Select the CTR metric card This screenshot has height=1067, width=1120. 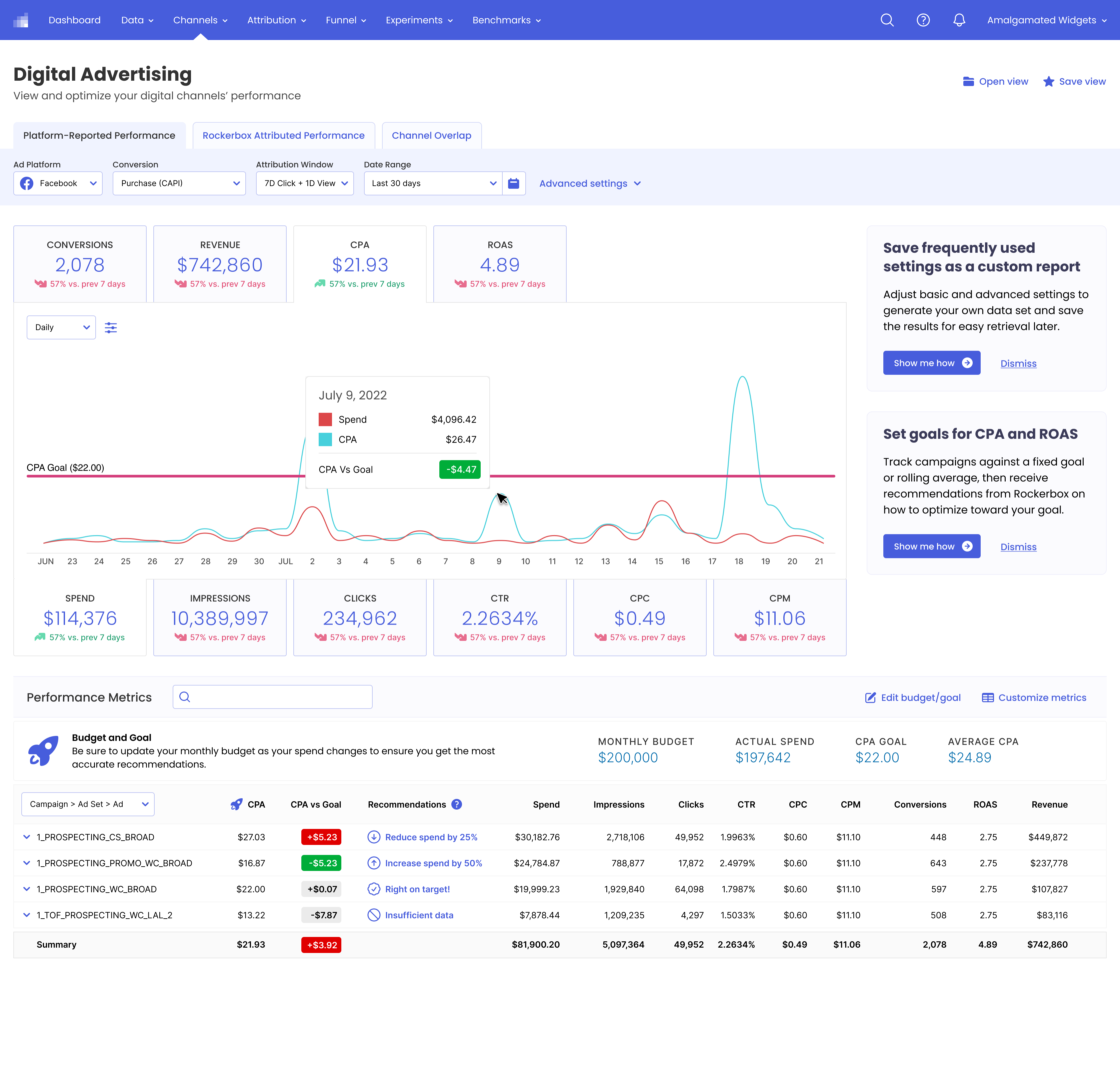click(x=500, y=618)
